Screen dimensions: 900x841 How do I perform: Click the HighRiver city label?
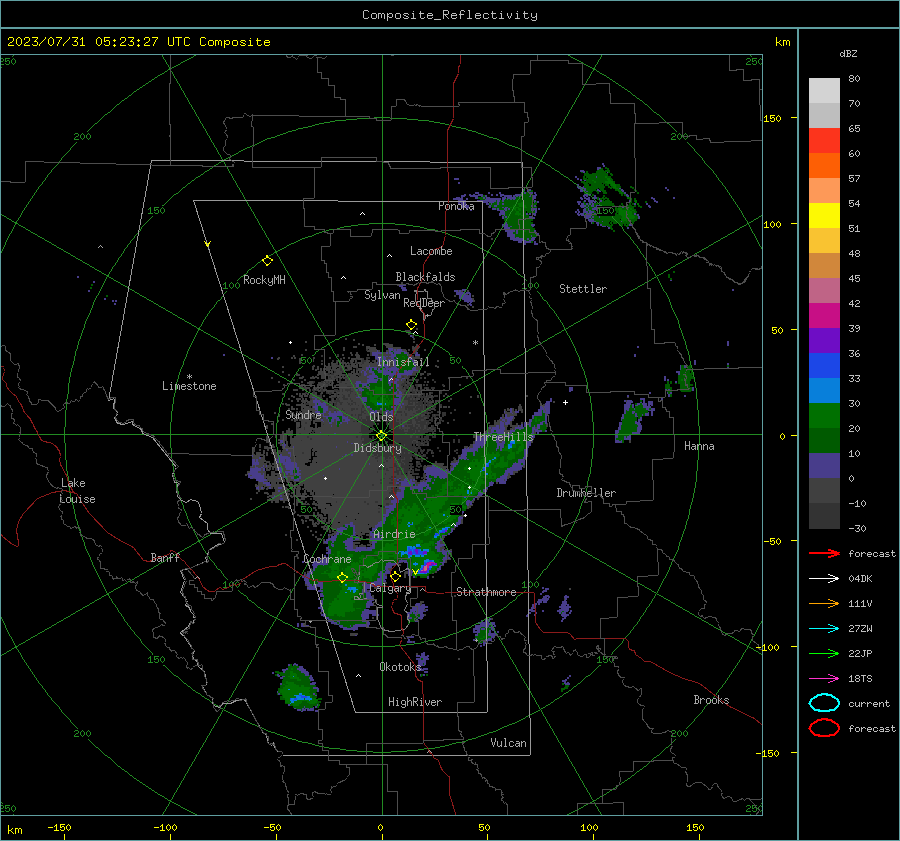tap(415, 702)
